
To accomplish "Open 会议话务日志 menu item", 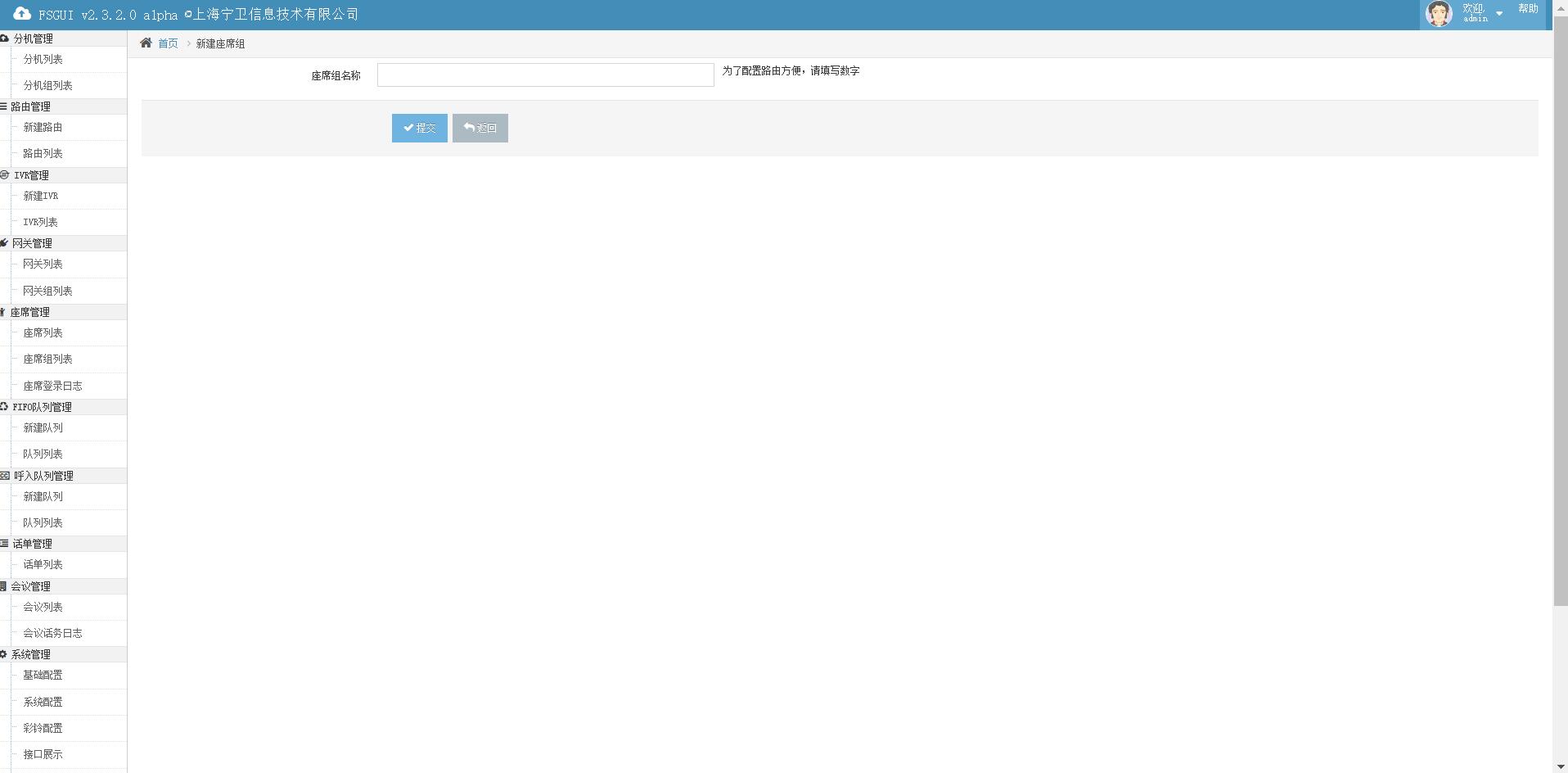I will [x=52, y=634].
